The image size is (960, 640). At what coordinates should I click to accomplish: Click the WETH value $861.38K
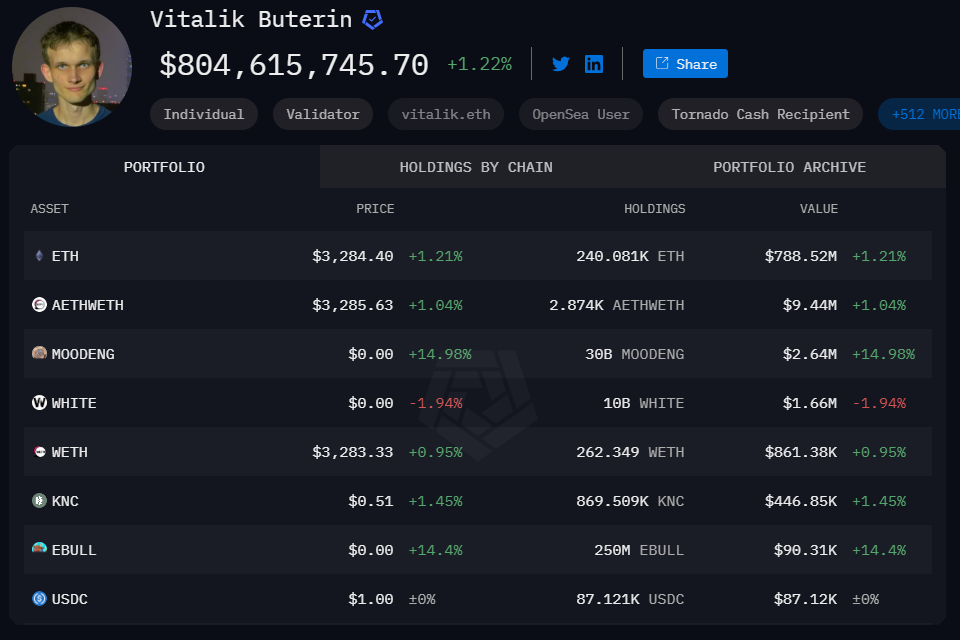click(801, 452)
